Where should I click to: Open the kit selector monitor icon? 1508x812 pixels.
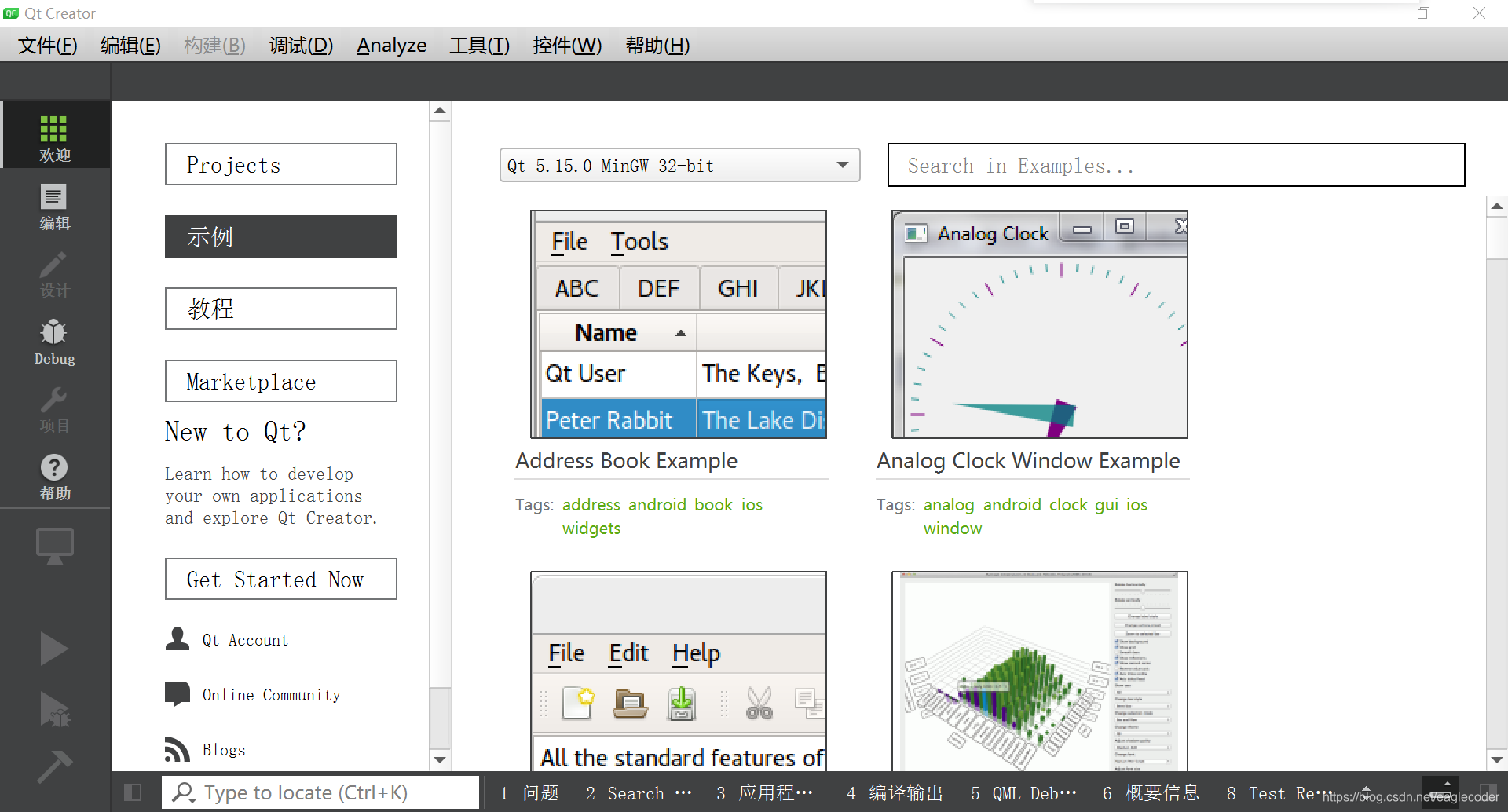click(55, 546)
